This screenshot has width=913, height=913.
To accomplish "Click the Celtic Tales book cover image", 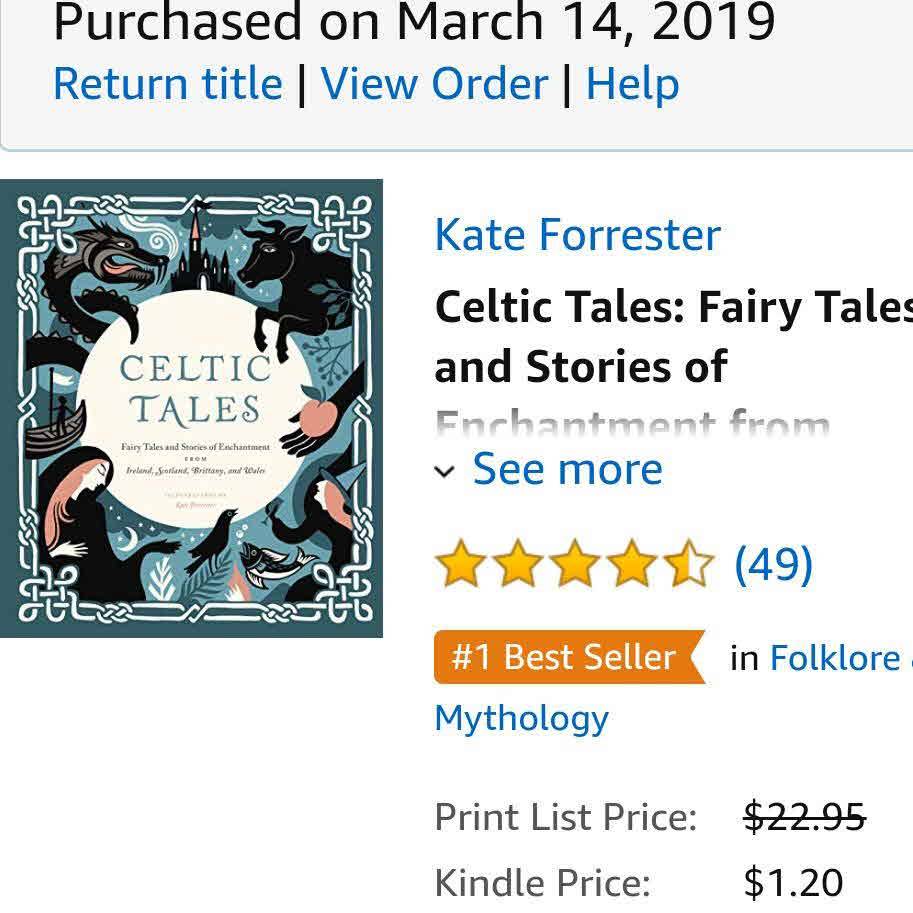I will click(191, 408).
